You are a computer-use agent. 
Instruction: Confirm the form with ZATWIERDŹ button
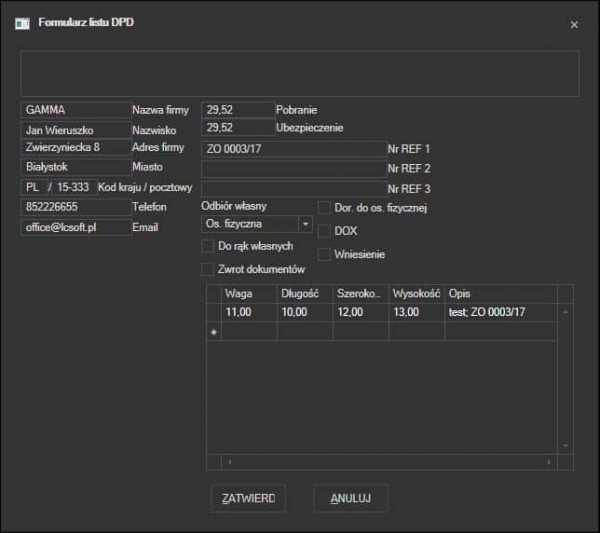(248, 499)
